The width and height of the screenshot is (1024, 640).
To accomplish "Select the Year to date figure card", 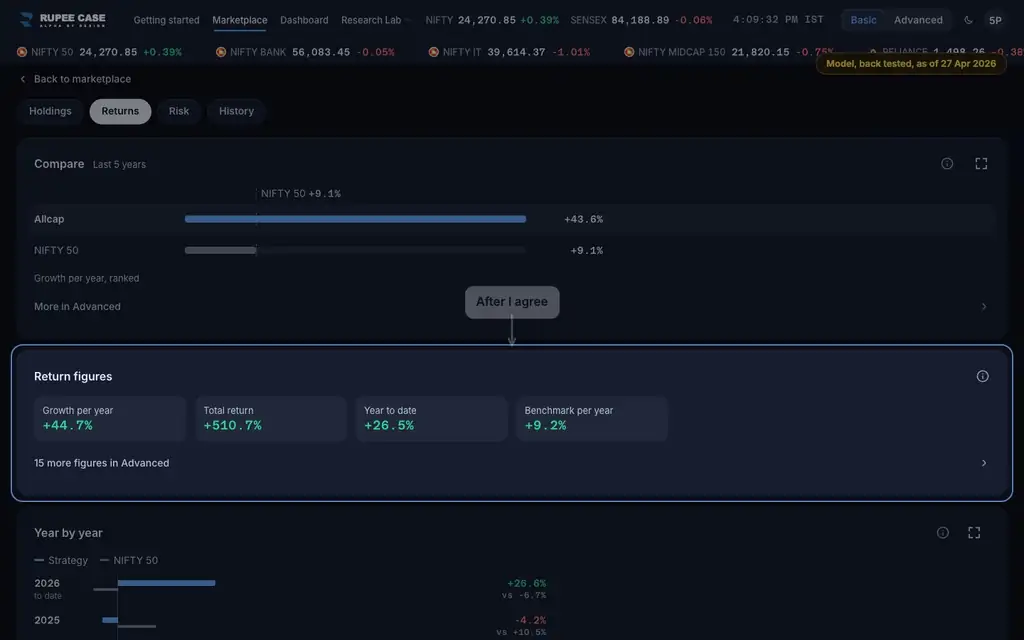I will pyautogui.click(x=432, y=419).
